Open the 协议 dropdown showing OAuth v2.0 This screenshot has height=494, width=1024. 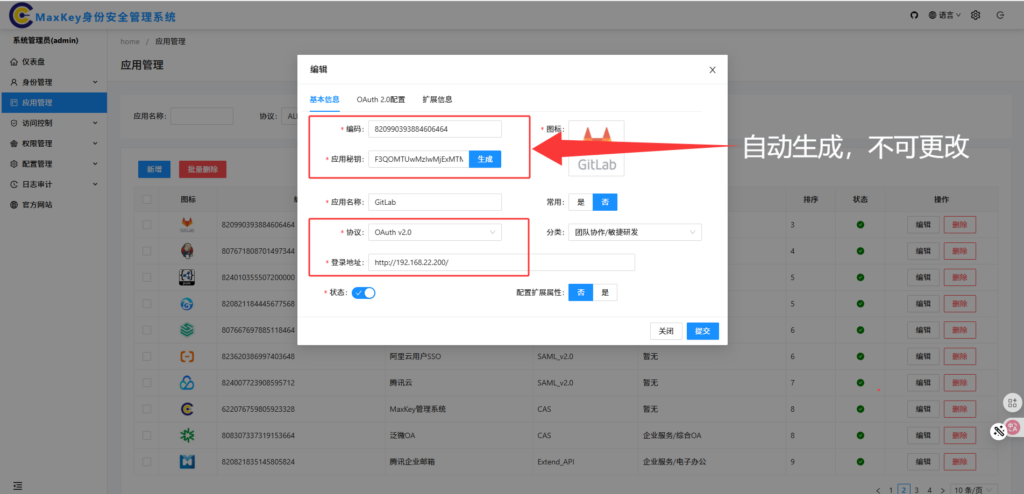tap(435, 232)
